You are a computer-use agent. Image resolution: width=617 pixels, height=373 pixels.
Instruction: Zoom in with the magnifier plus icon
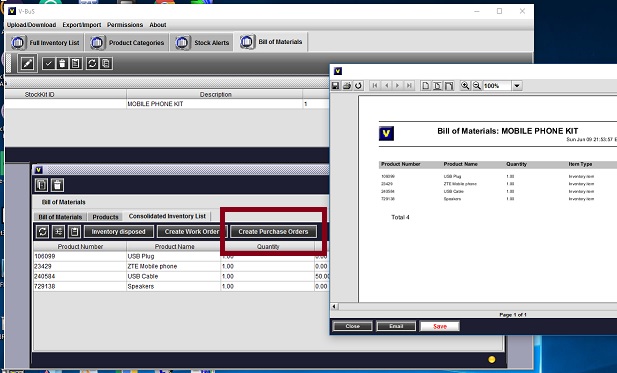(x=465, y=85)
